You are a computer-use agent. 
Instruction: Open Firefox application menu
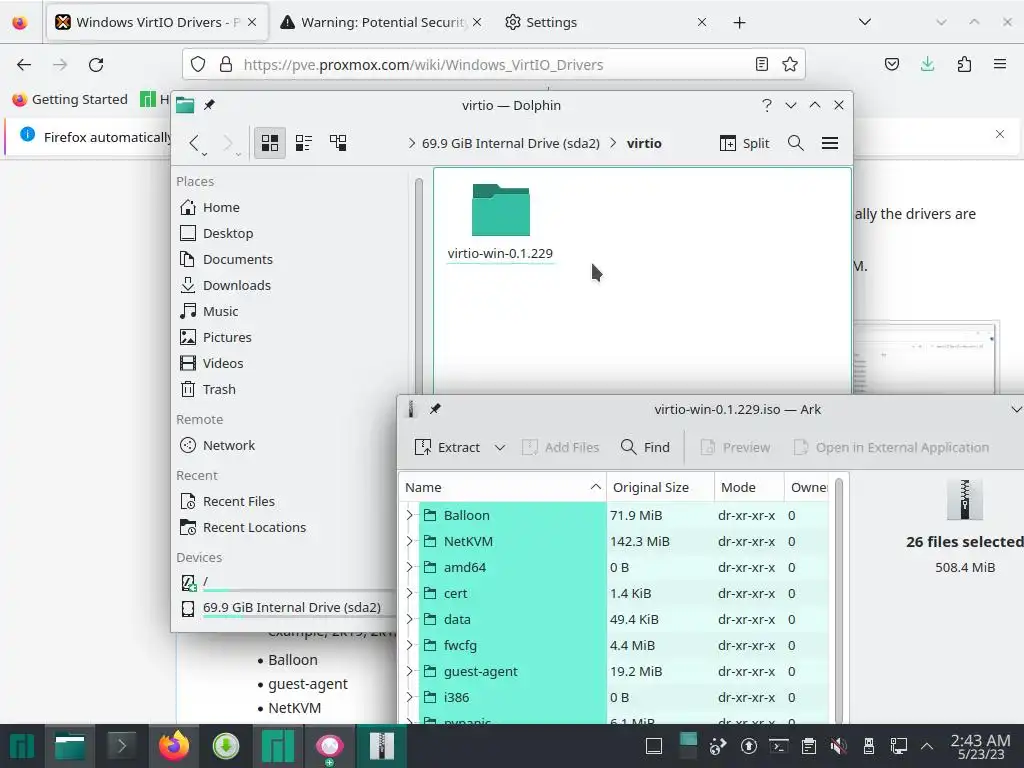[x=1000, y=64]
